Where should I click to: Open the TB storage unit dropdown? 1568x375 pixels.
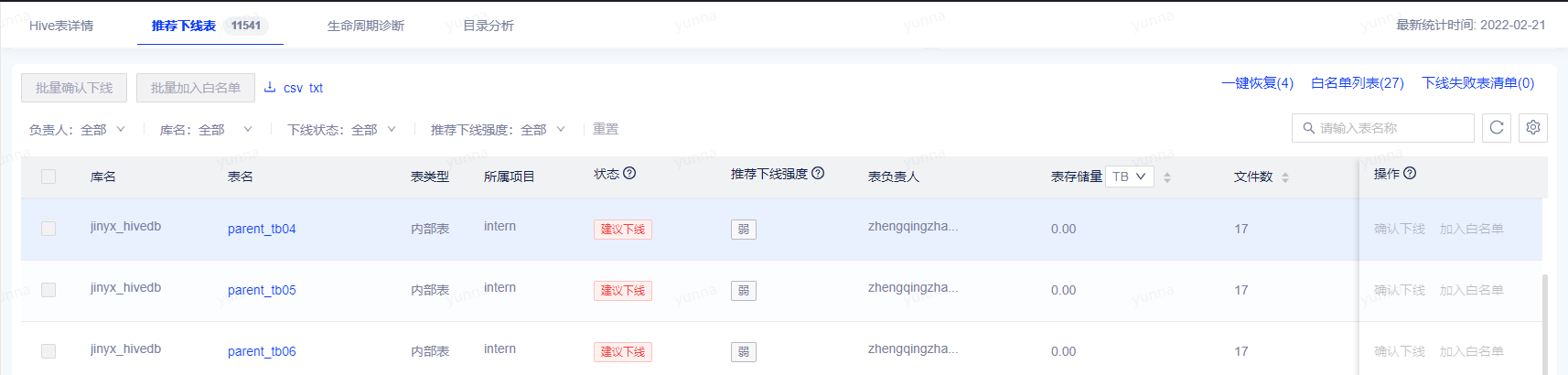click(x=1130, y=177)
